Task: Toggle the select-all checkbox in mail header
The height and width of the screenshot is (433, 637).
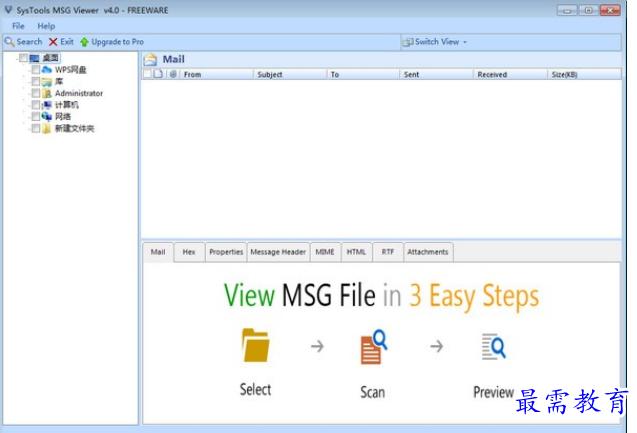Action: (147, 74)
